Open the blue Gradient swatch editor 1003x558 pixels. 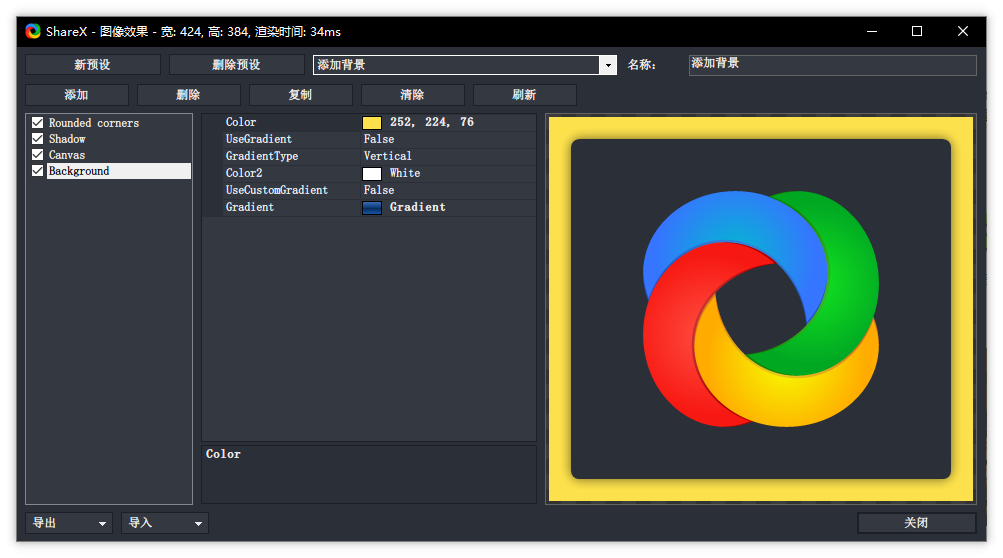pos(372,207)
